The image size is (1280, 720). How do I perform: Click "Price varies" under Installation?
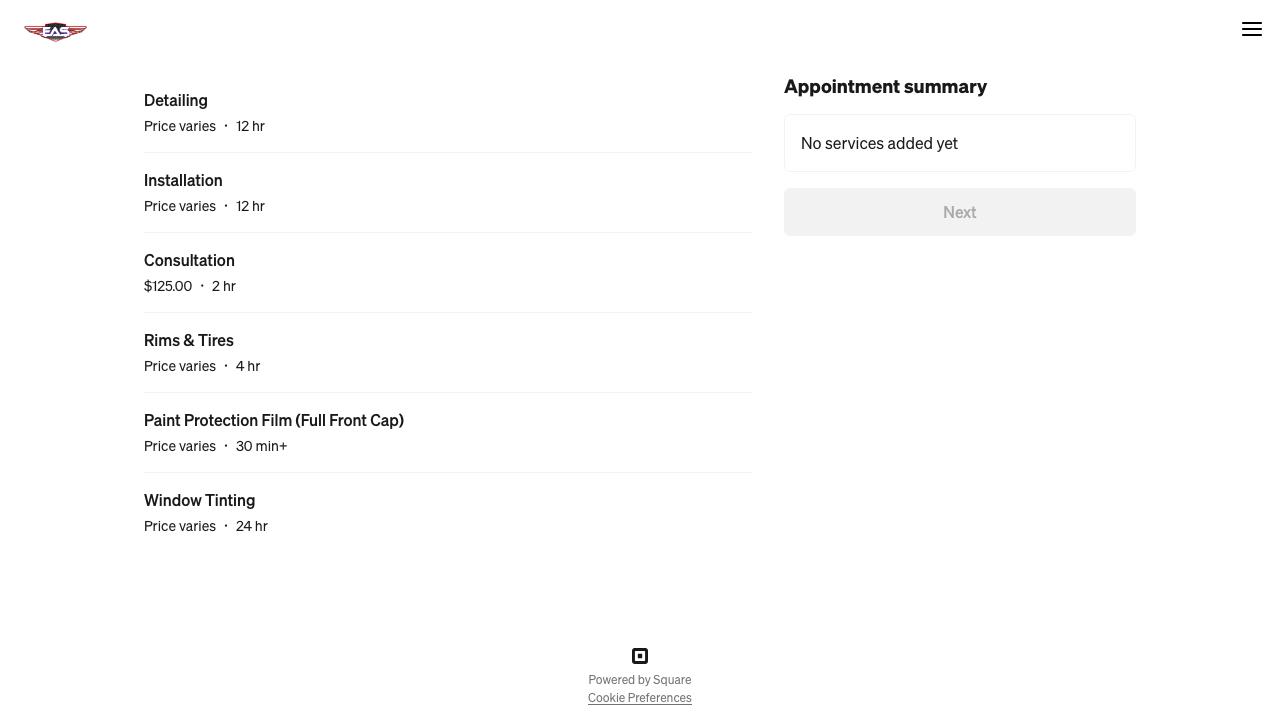click(180, 206)
